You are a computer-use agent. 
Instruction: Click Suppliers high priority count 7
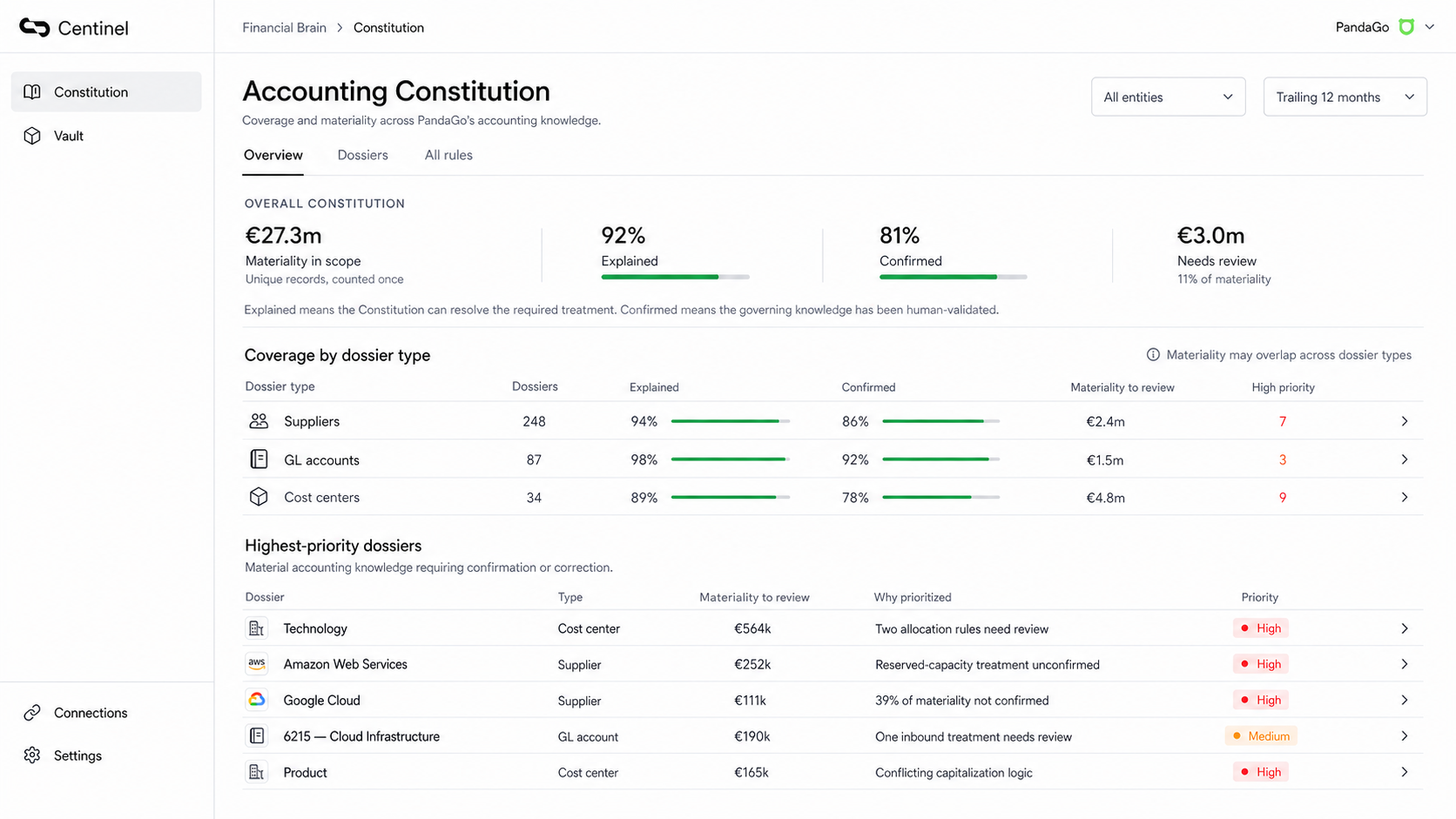click(x=1283, y=421)
